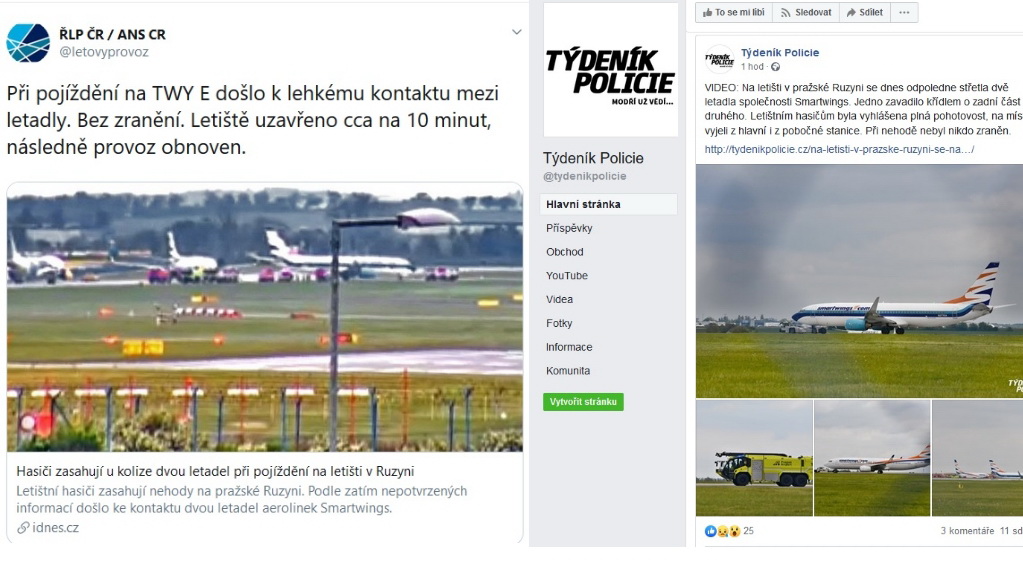1023x568 pixels.
Task: Click the idnes.cz link icon
Action: [23, 528]
